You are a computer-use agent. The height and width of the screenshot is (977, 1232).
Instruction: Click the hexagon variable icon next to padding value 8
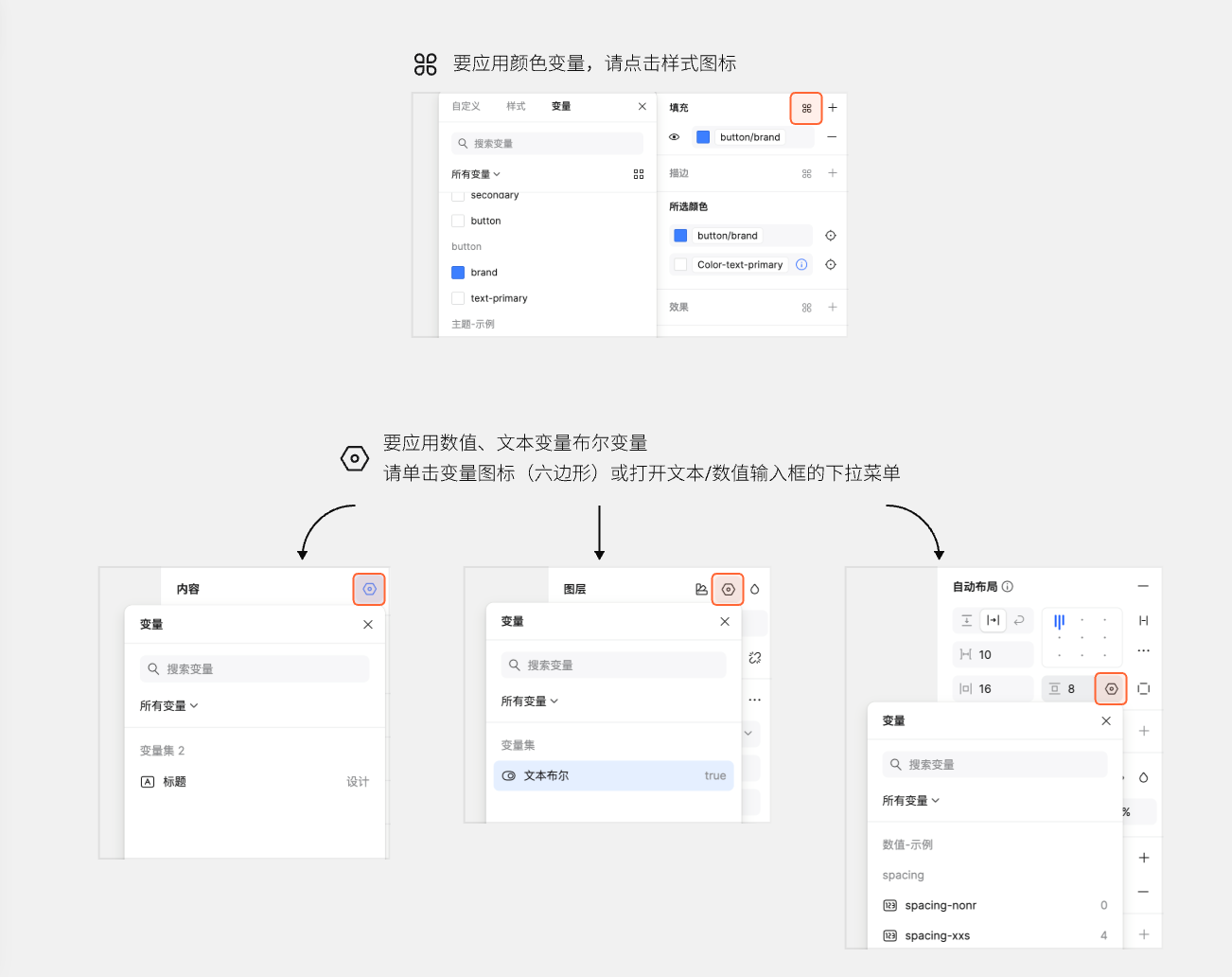[x=1111, y=688]
